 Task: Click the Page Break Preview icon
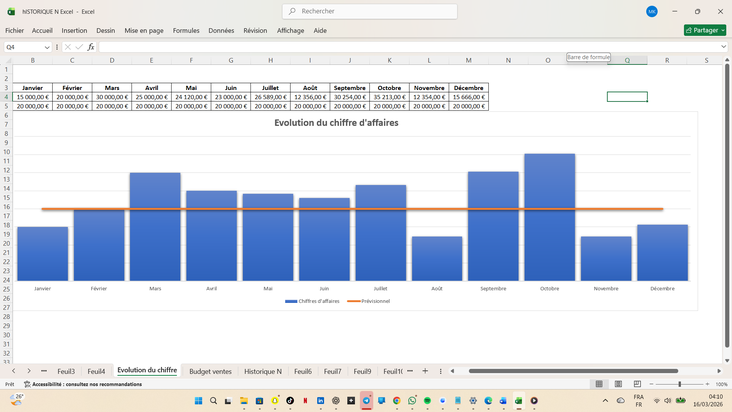(x=637, y=384)
